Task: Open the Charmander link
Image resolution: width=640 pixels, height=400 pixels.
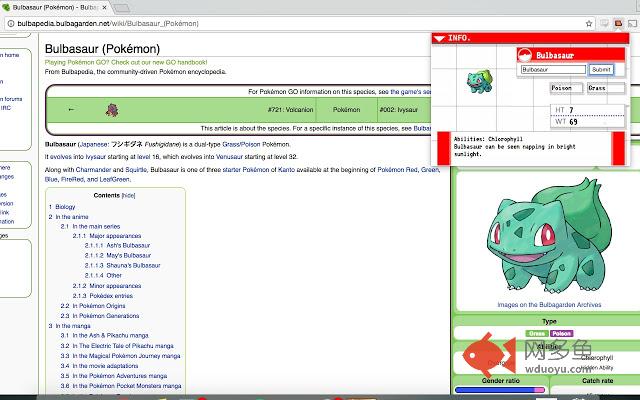Action: [x=93, y=170]
